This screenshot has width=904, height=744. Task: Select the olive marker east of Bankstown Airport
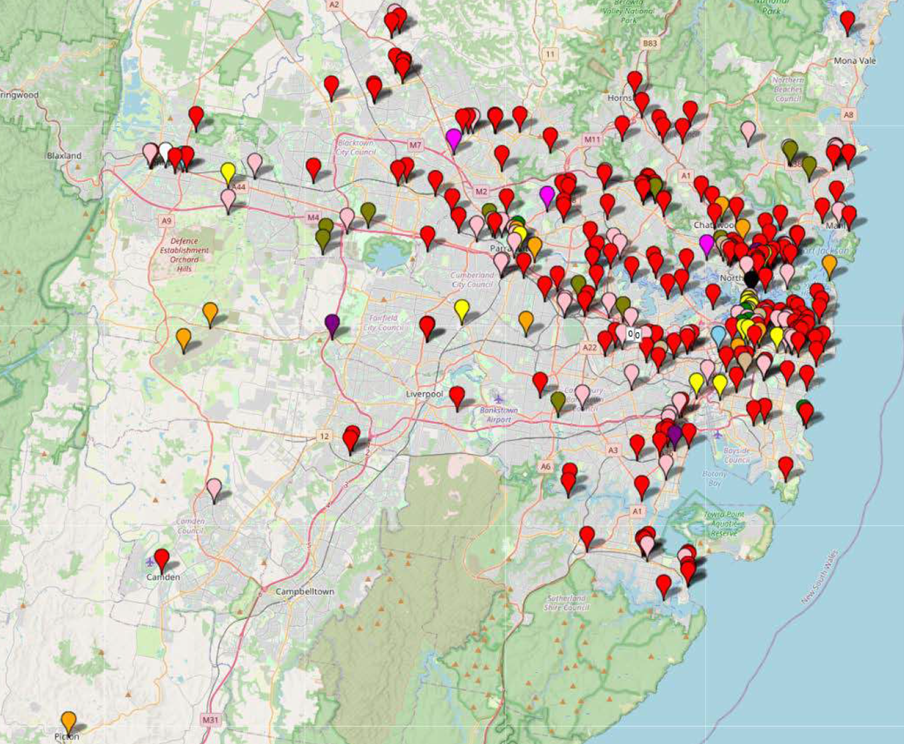(x=558, y=401)
